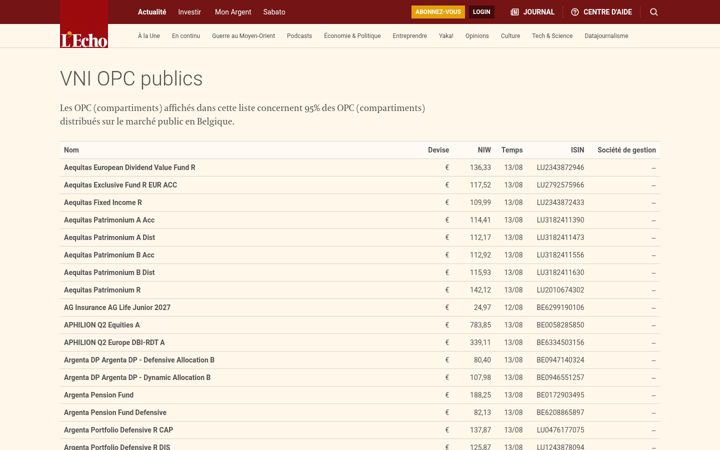This screenshot has height=450, width=720.
Task: Select the NIW value 339,11
Action: point(480,342)
